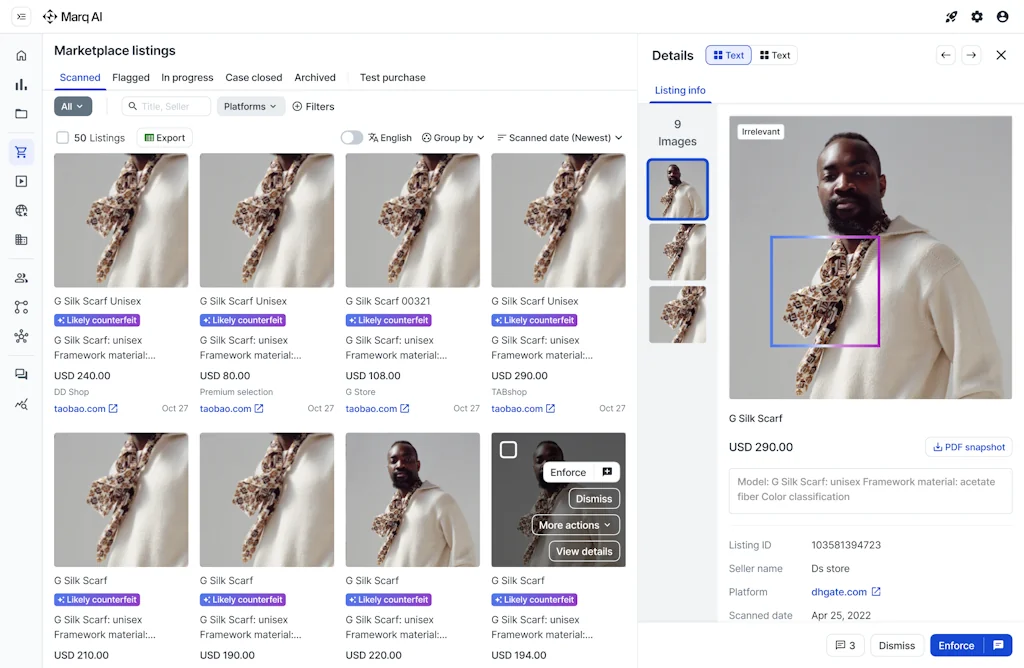Open the Scanned date (Newest) sort dropdown
Viewport: 1024px width, 668px height.
click(x=559, y=138)
